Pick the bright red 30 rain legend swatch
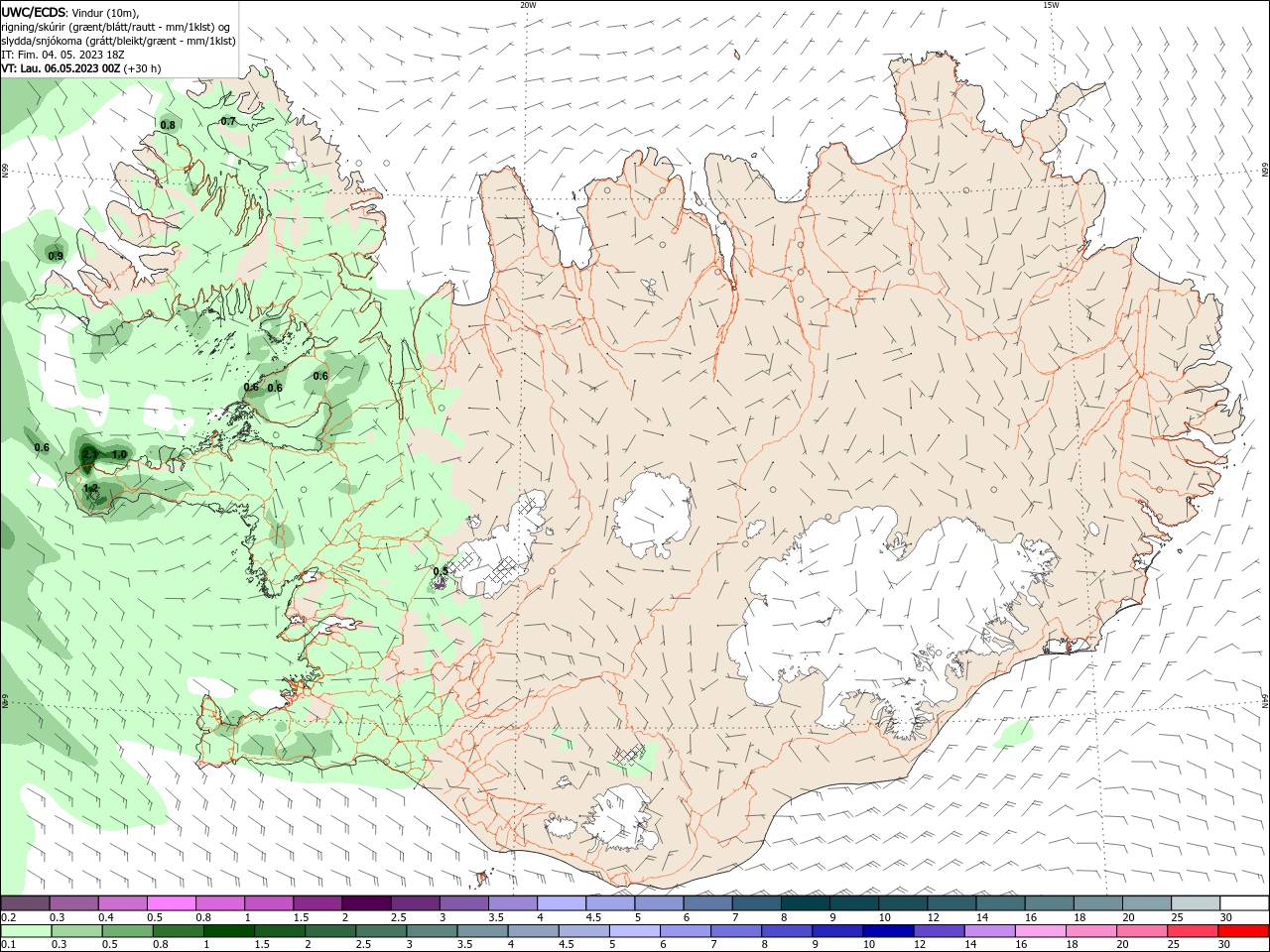1270x952 pixels. [x=1242, y=931]
